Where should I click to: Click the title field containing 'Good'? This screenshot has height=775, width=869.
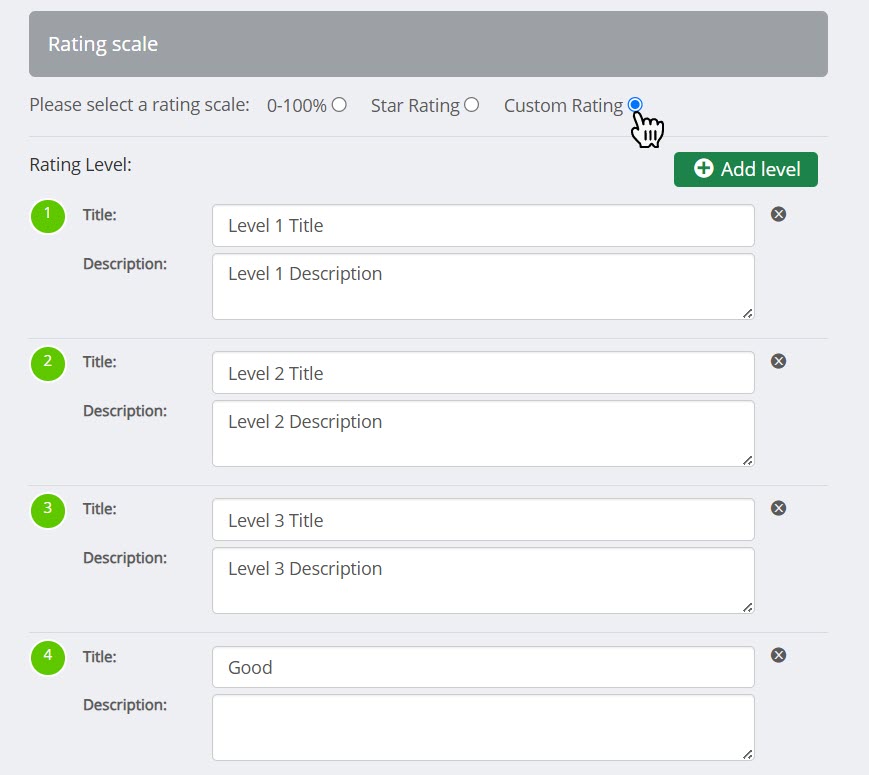click(x=483, y=667)
